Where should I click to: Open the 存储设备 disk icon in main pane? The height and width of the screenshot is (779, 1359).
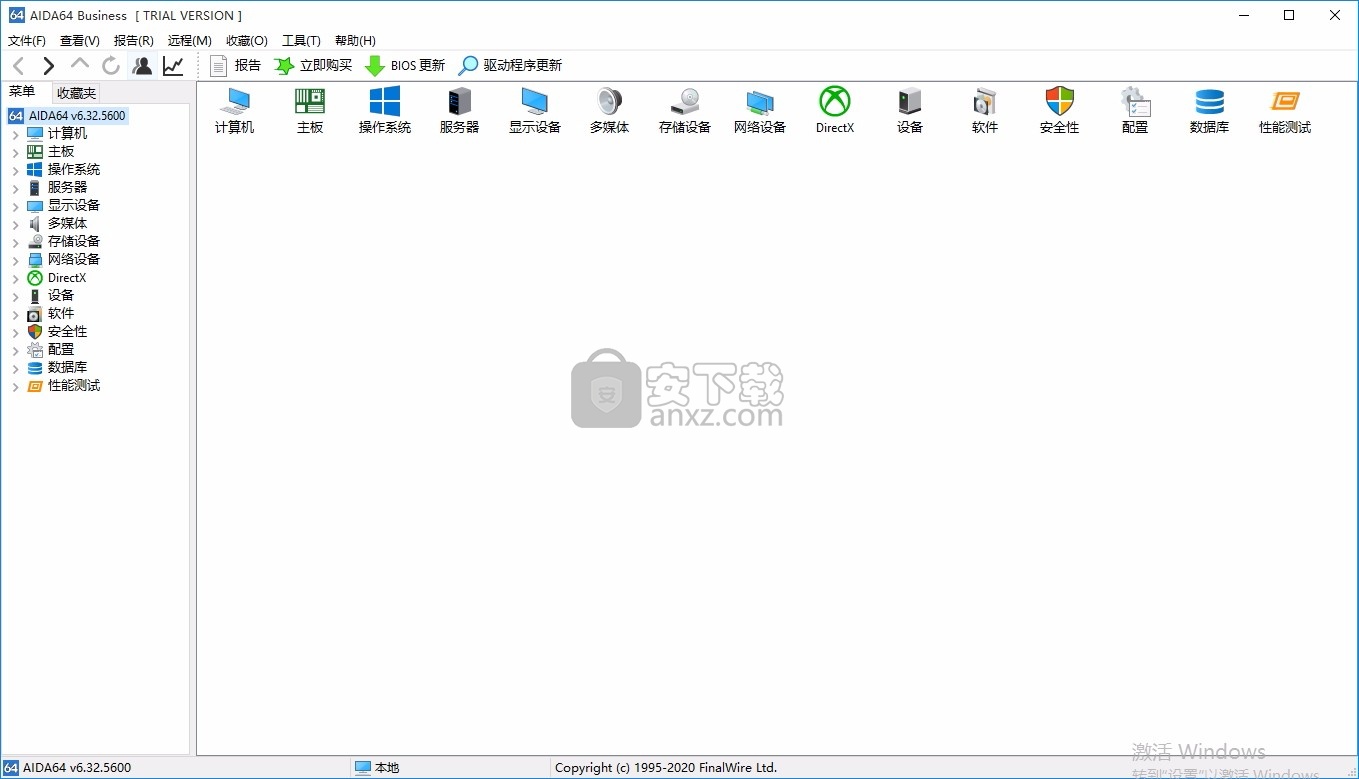tap(685, 110)
